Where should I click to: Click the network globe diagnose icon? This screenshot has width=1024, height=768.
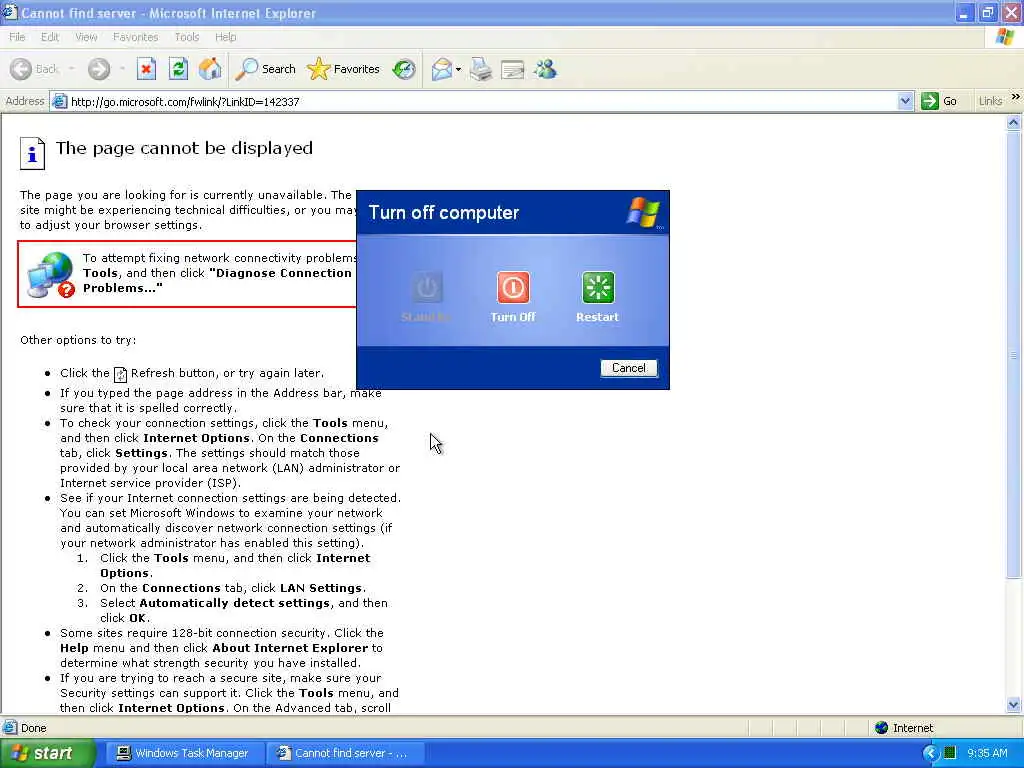click(51, 275)
